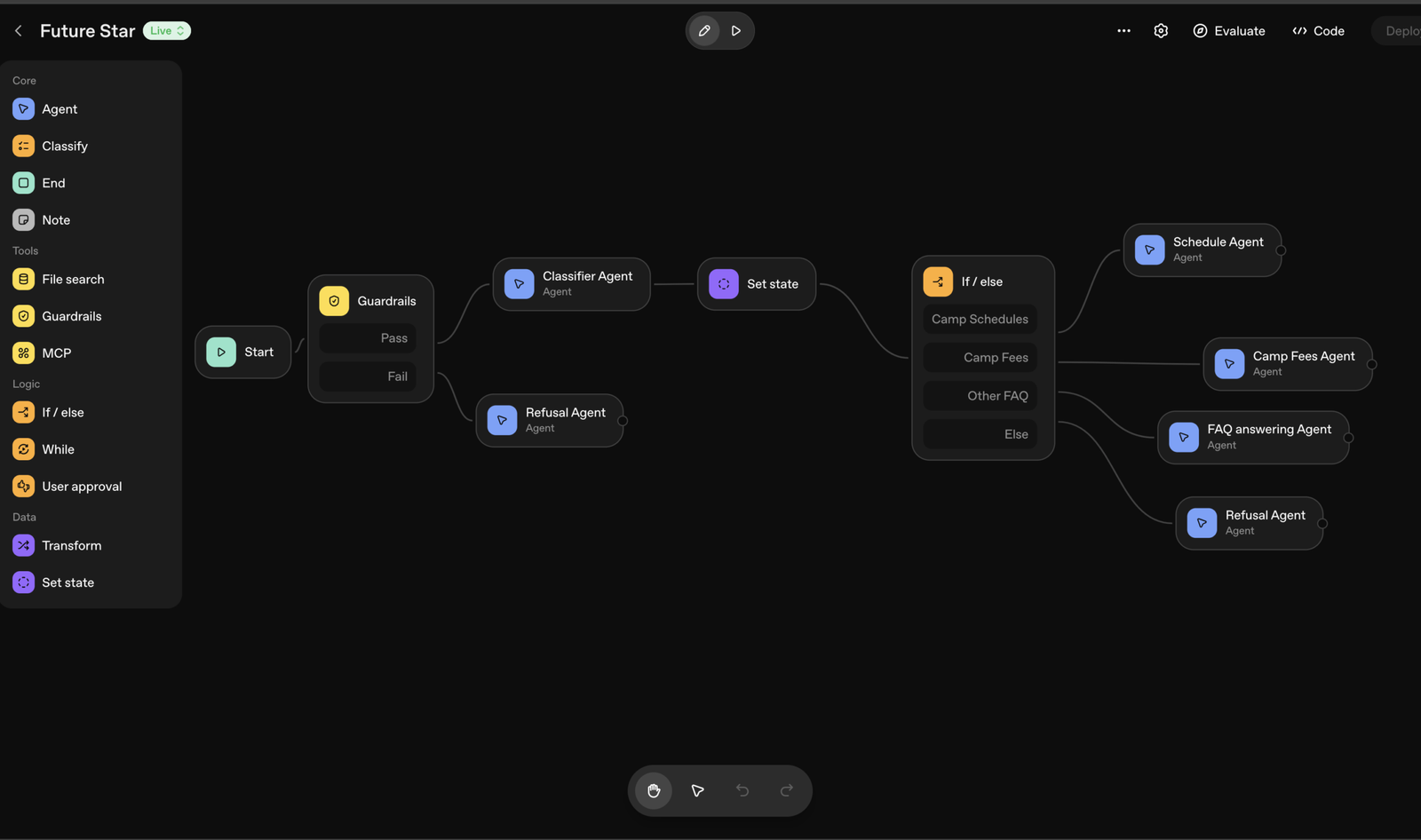Click the Start node on canvas
The image size is (1421, 840).
242,353
